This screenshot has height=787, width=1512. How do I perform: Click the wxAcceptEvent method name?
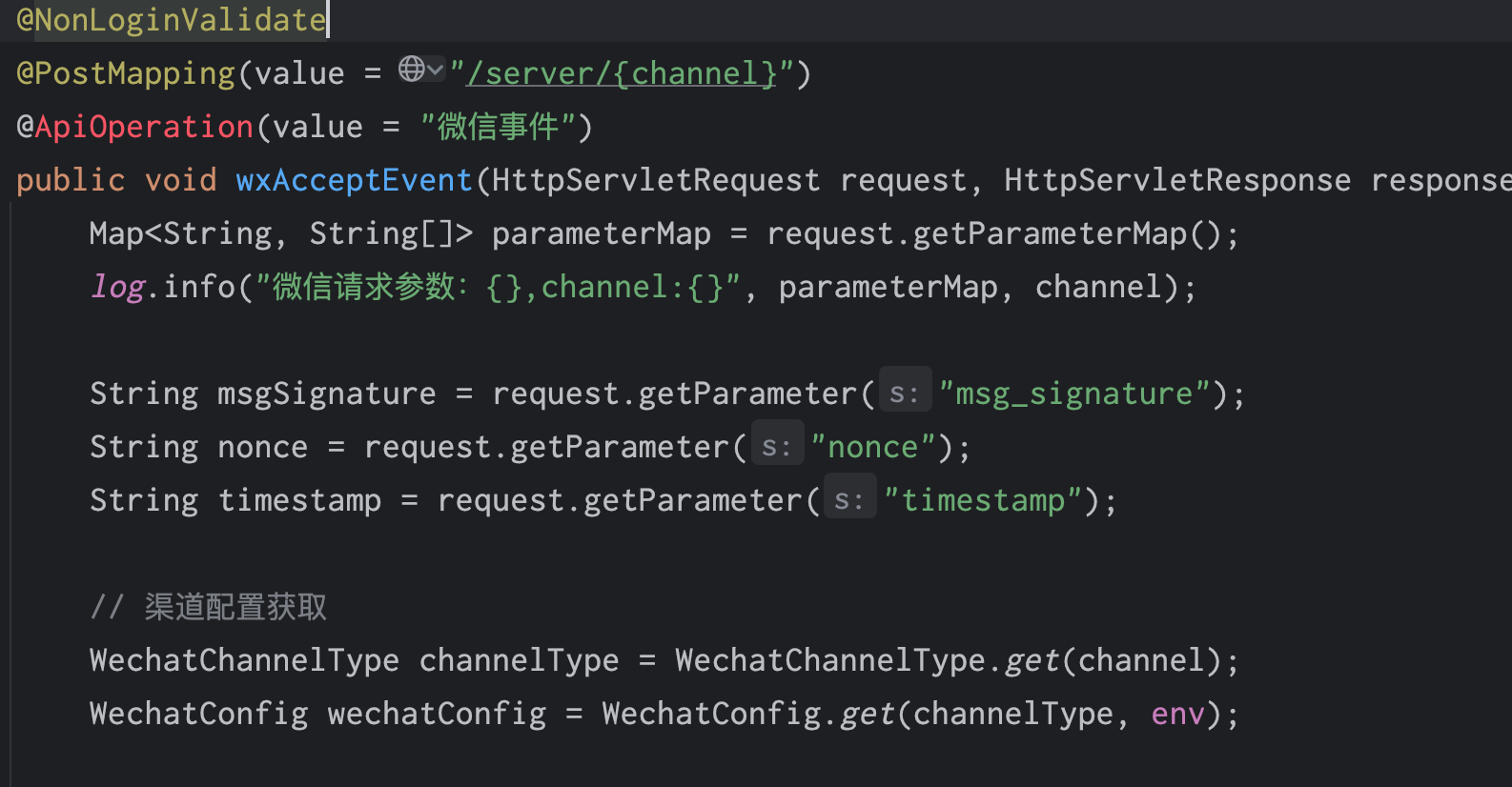tap(355, 180)
